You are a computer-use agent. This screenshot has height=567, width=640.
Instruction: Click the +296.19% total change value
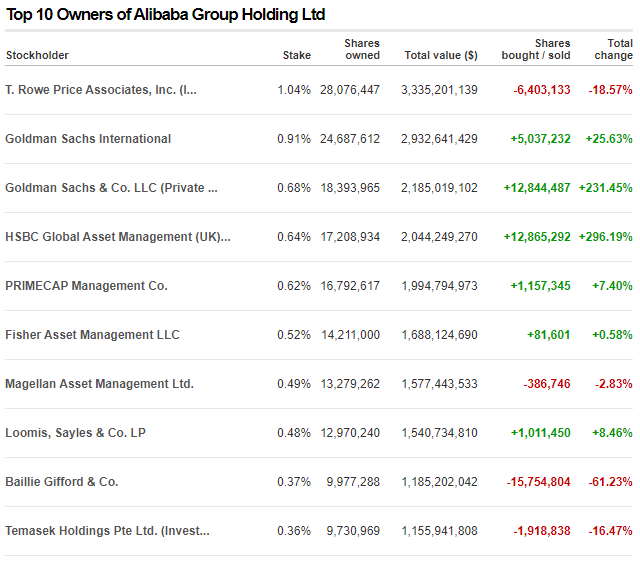(x=606, y=237)
